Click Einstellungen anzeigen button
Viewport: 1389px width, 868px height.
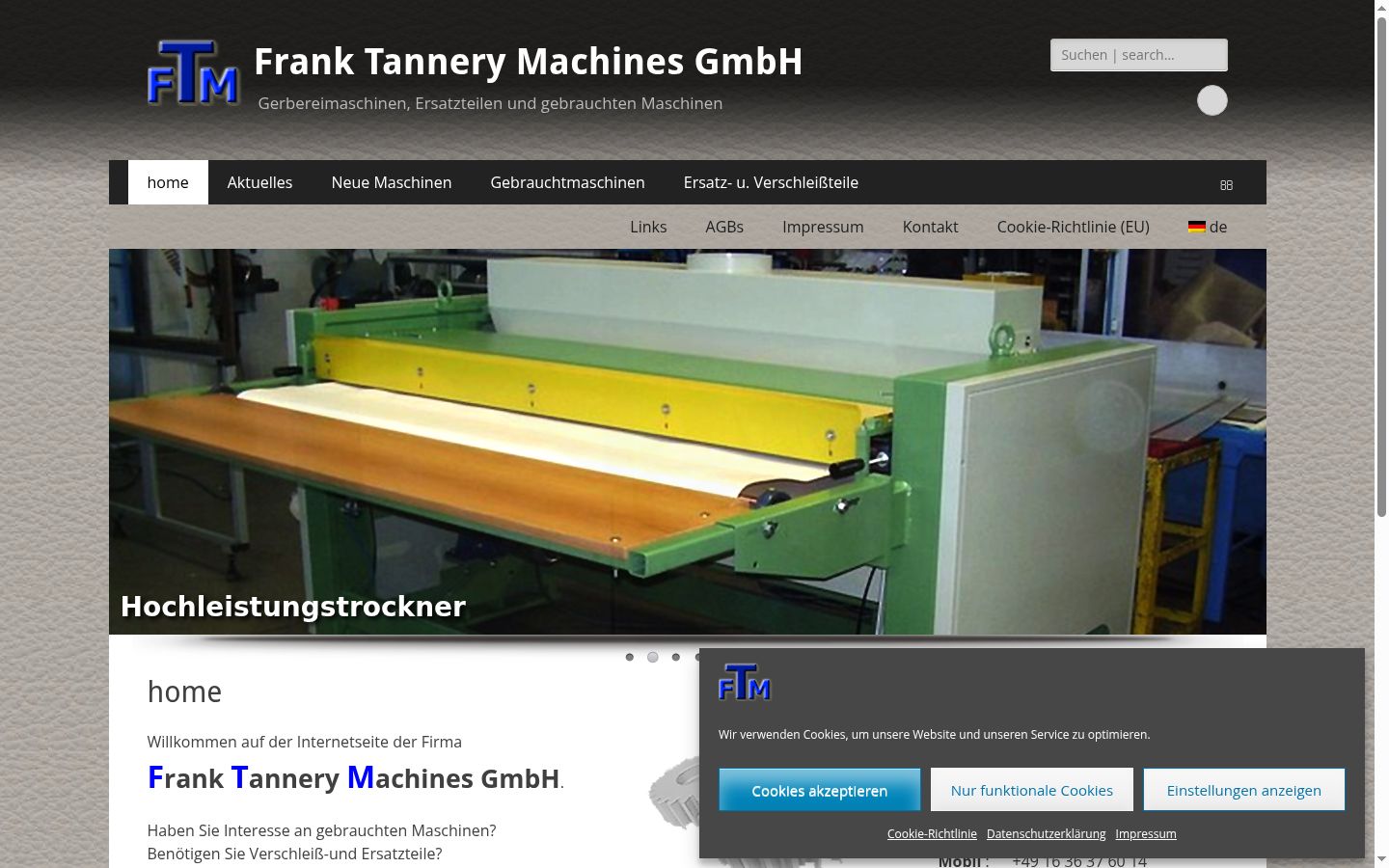[1244, 790]
